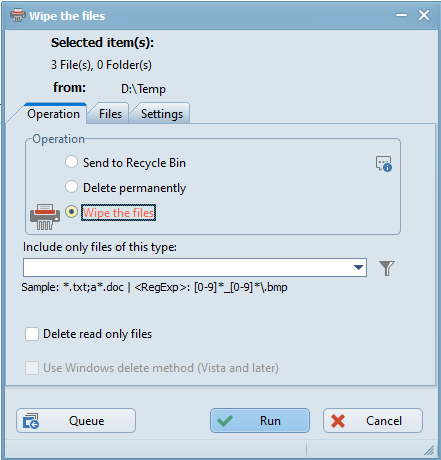Click the Queue button
Screen dimensions: 441x460
tap(76, 421)
